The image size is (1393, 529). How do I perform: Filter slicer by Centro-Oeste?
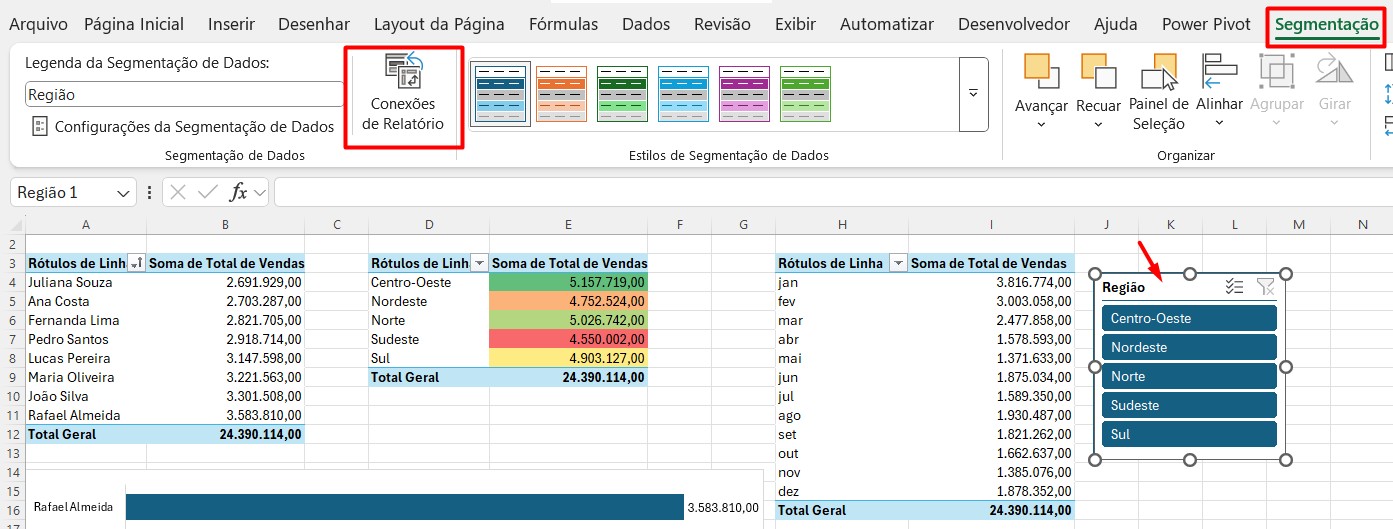[1189, 318]
